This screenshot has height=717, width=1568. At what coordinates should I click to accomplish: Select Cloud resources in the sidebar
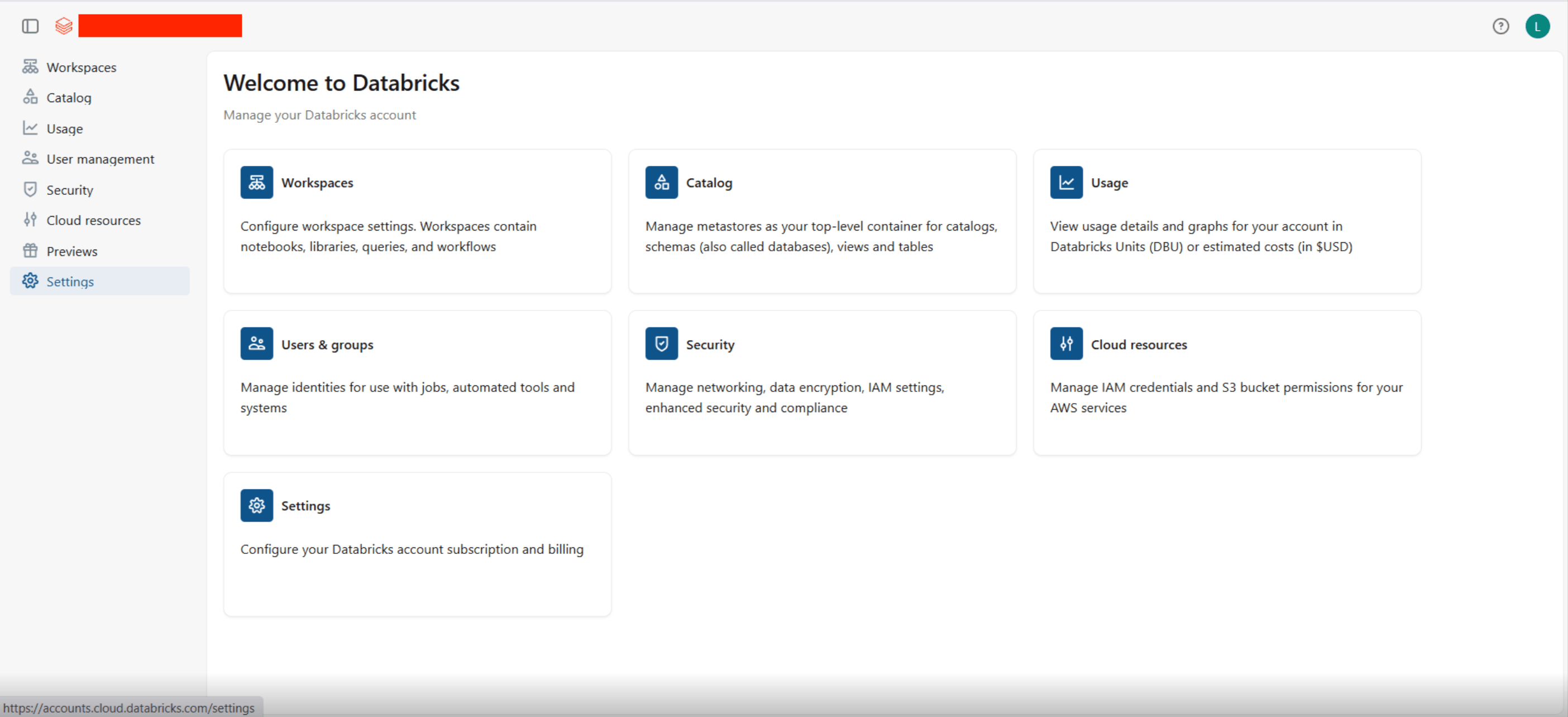coord(99,221)
